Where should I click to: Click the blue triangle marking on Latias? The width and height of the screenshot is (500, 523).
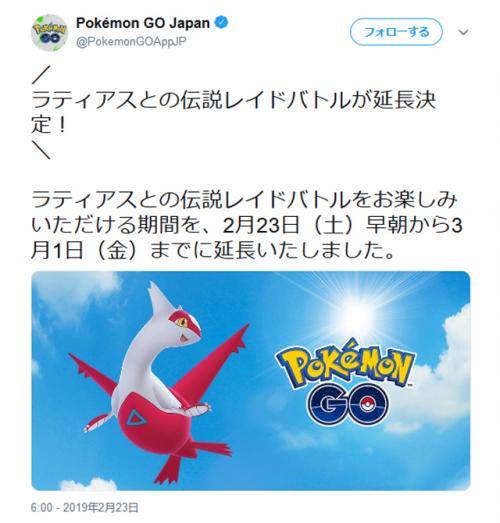tap(136, 418)
